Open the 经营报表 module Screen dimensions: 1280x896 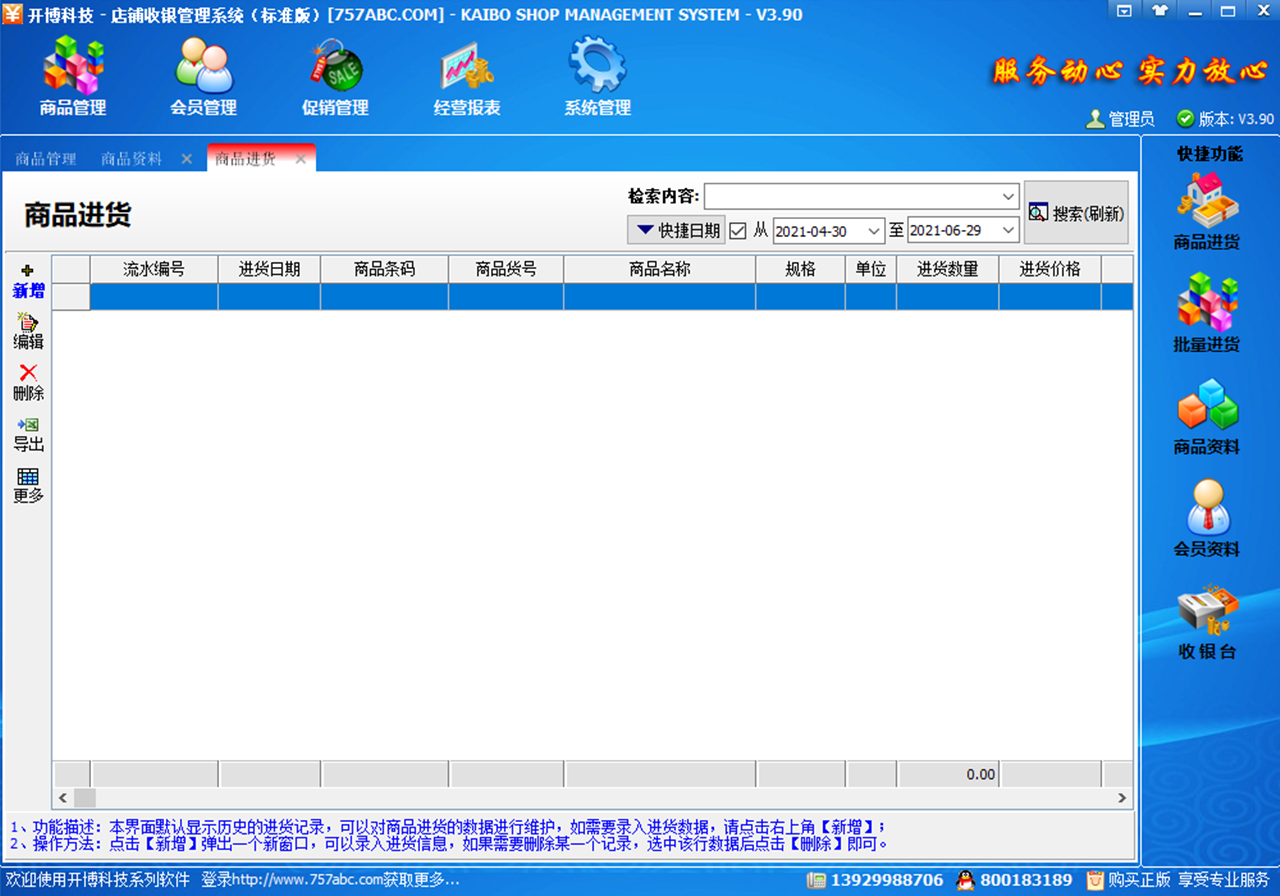click(x=464, y=75)
